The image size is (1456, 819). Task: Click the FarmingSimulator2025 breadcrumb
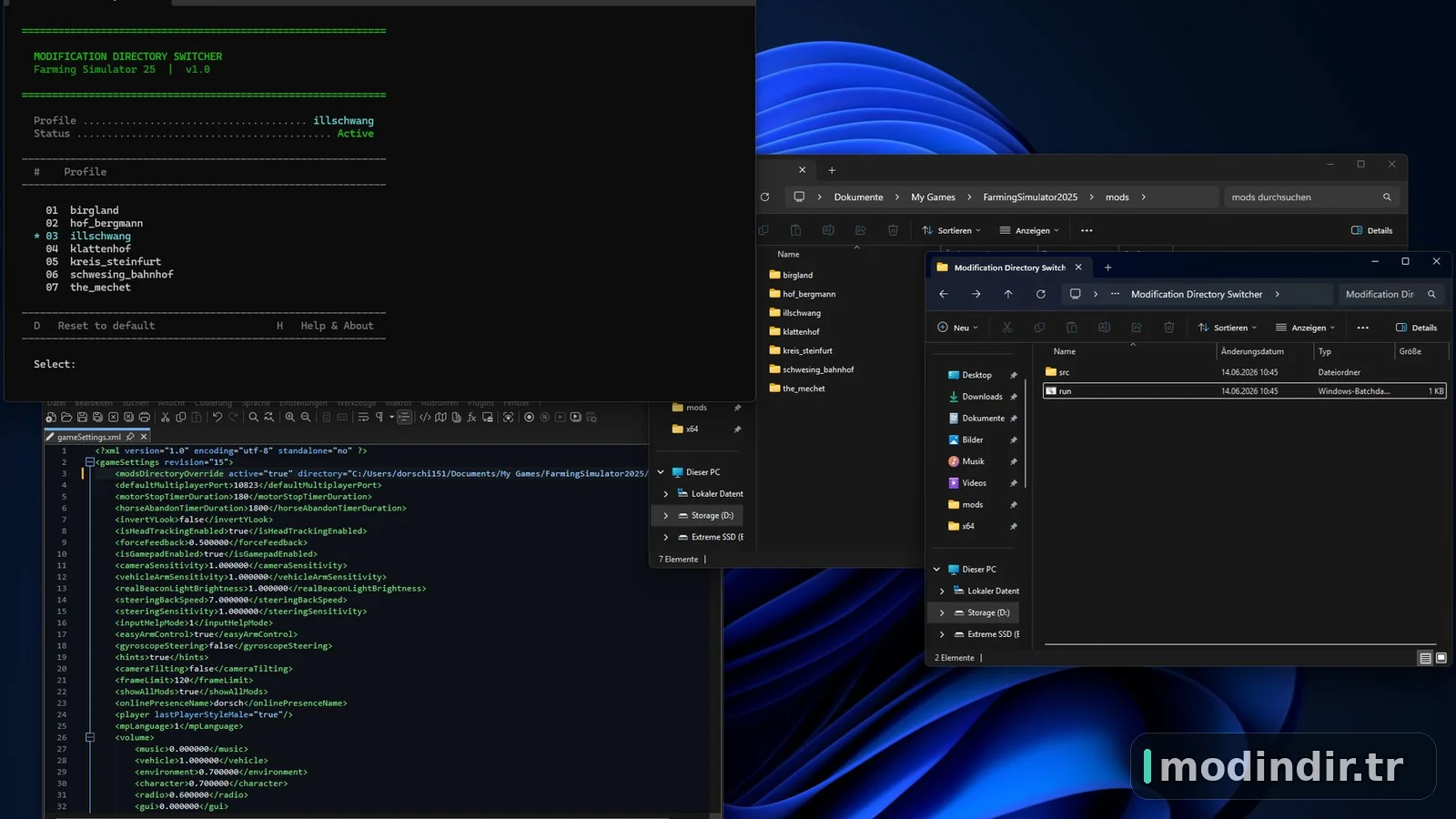pyautogui.click(x=1030, y=197)
